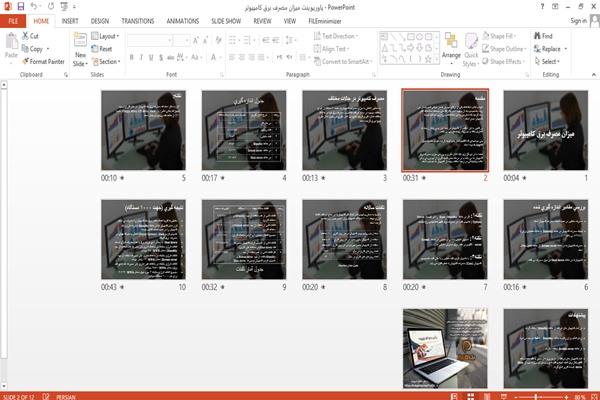Click Slide Sorter view icon in status bar
The image size is (600, 400).
pyautogui.click(x=471, y=397)
